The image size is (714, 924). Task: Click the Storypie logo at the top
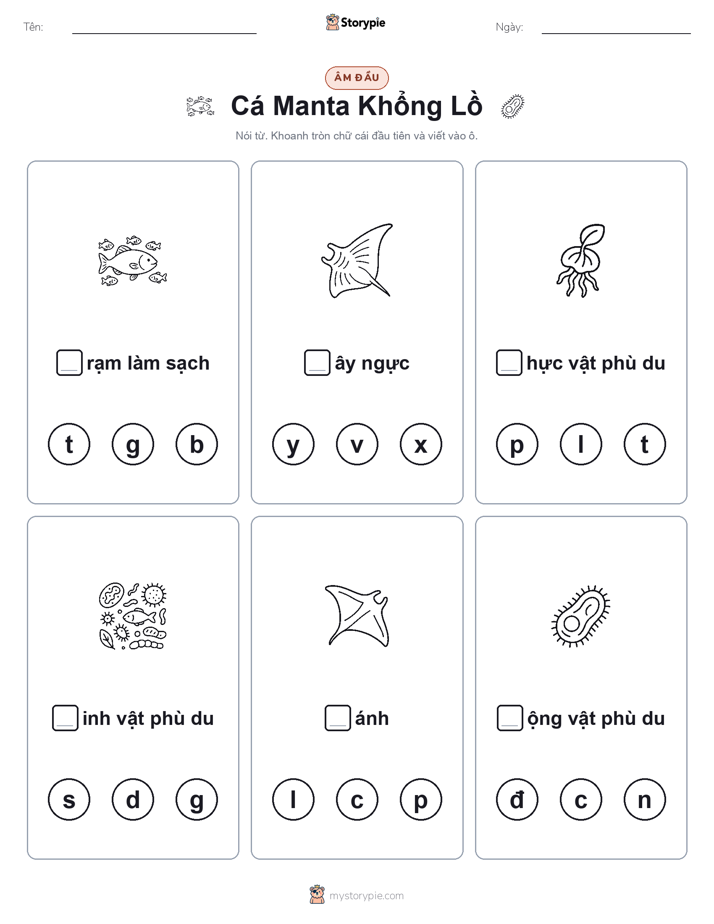tap(356, 22)
